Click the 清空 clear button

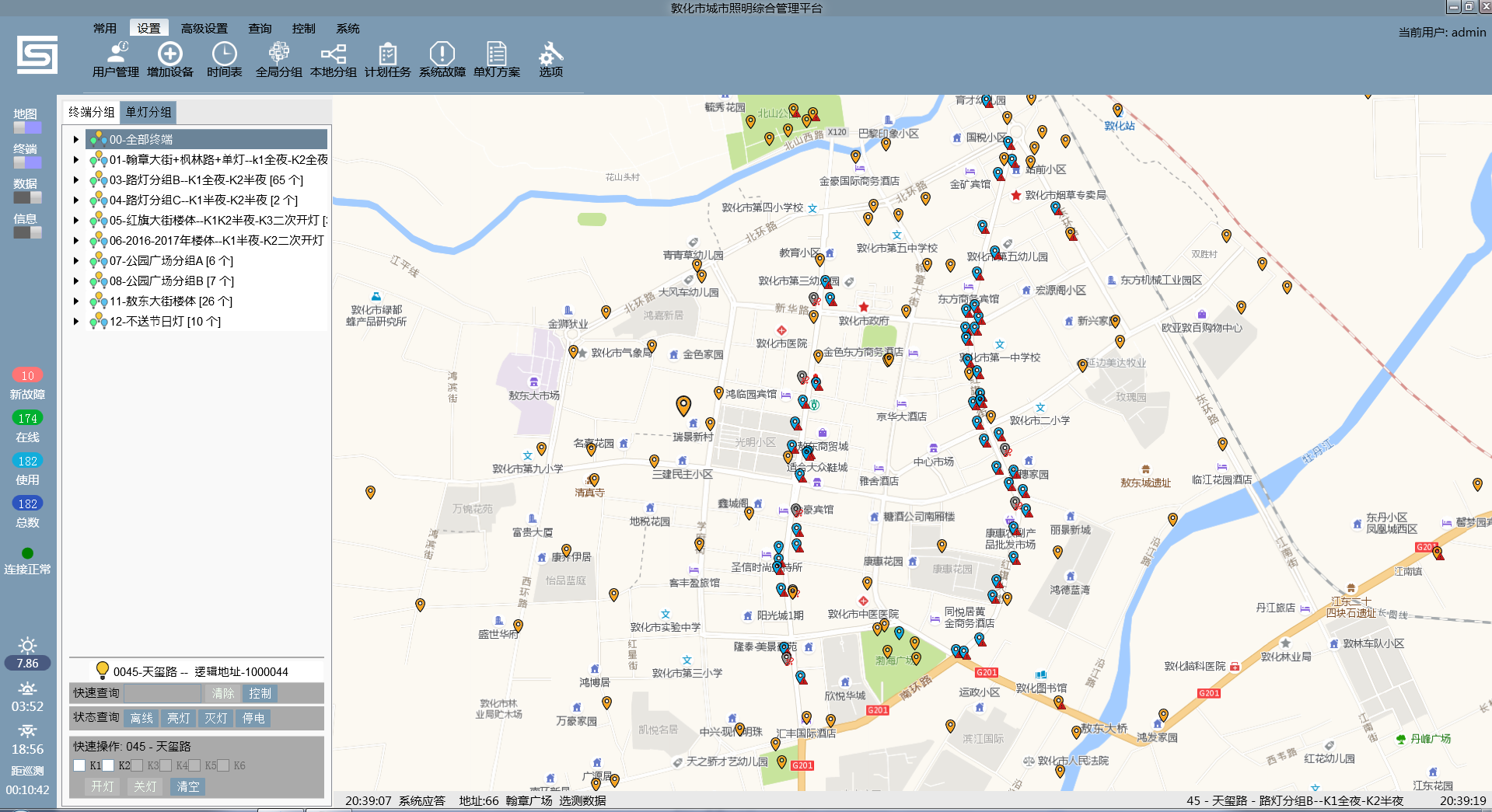tap(188, 786)
